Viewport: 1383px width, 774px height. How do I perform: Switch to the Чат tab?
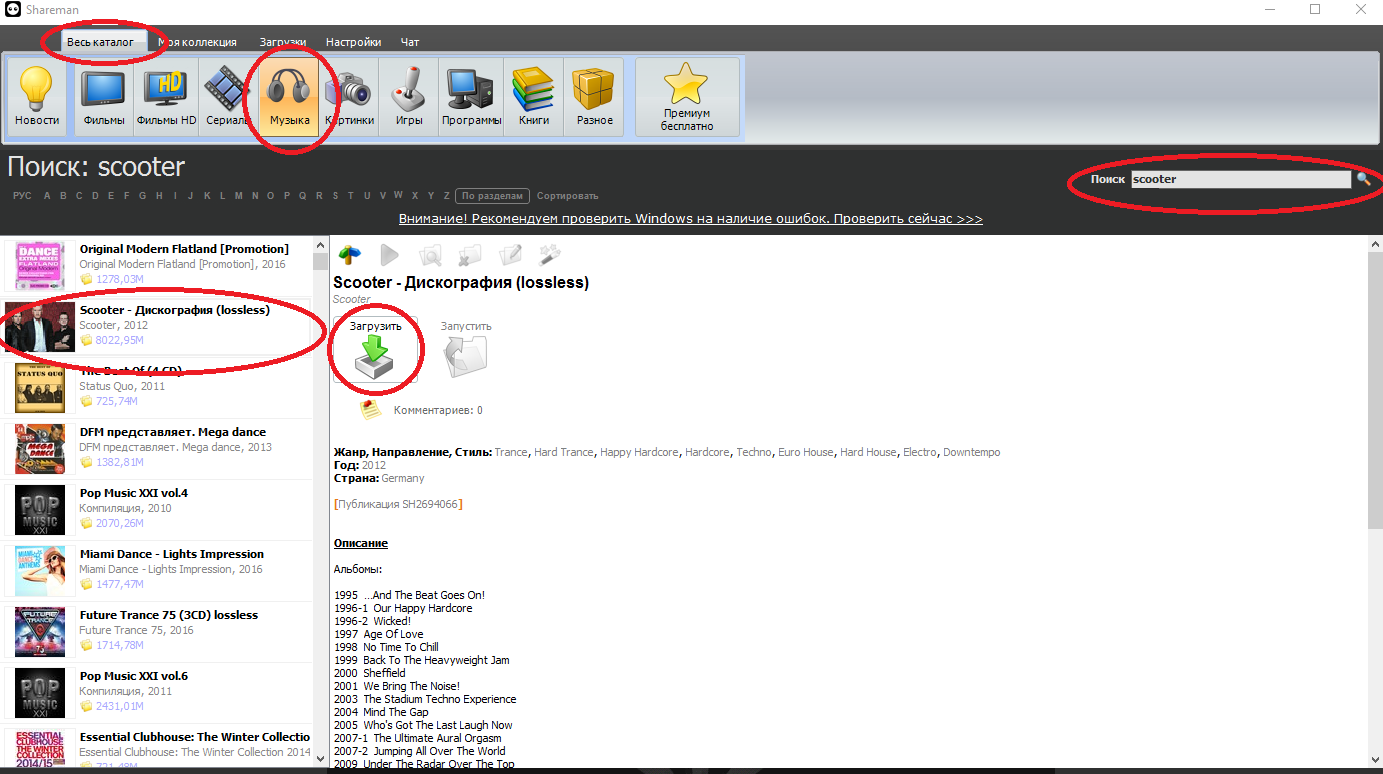tap(410, 42)
